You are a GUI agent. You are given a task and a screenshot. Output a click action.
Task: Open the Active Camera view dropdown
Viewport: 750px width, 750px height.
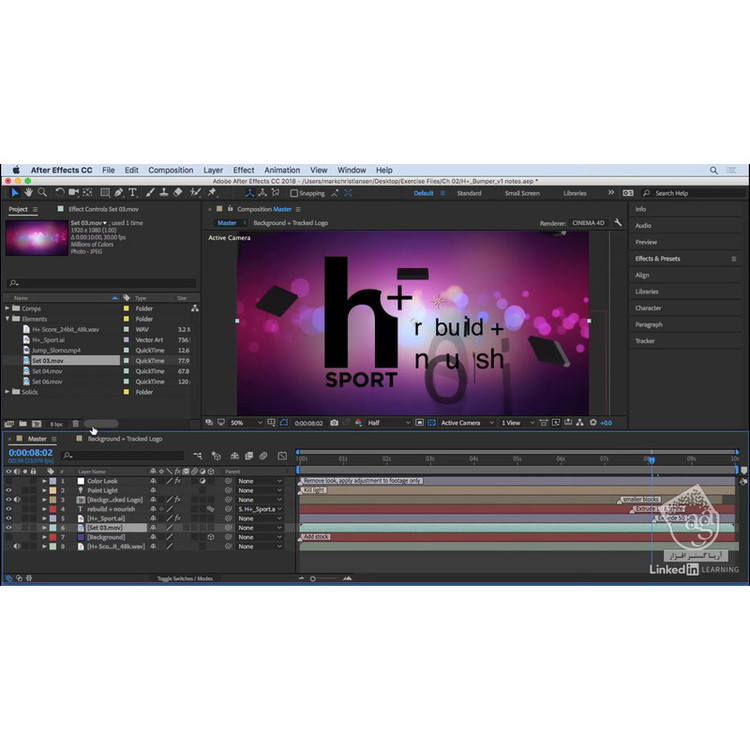point(465,423)
